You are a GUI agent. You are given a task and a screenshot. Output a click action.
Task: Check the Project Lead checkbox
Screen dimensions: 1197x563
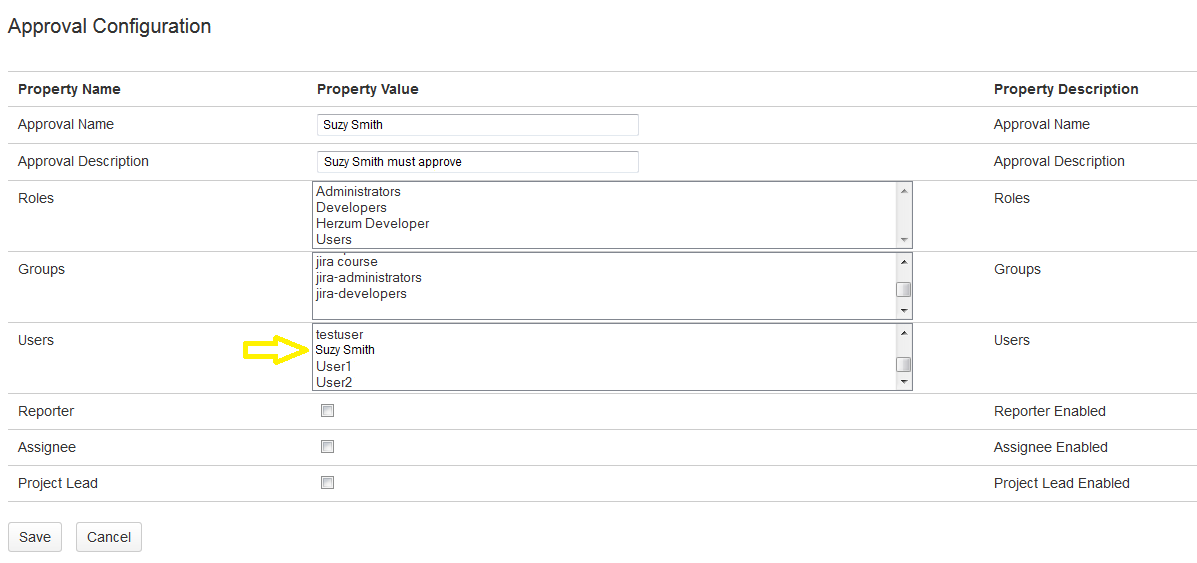pos(327,483)
